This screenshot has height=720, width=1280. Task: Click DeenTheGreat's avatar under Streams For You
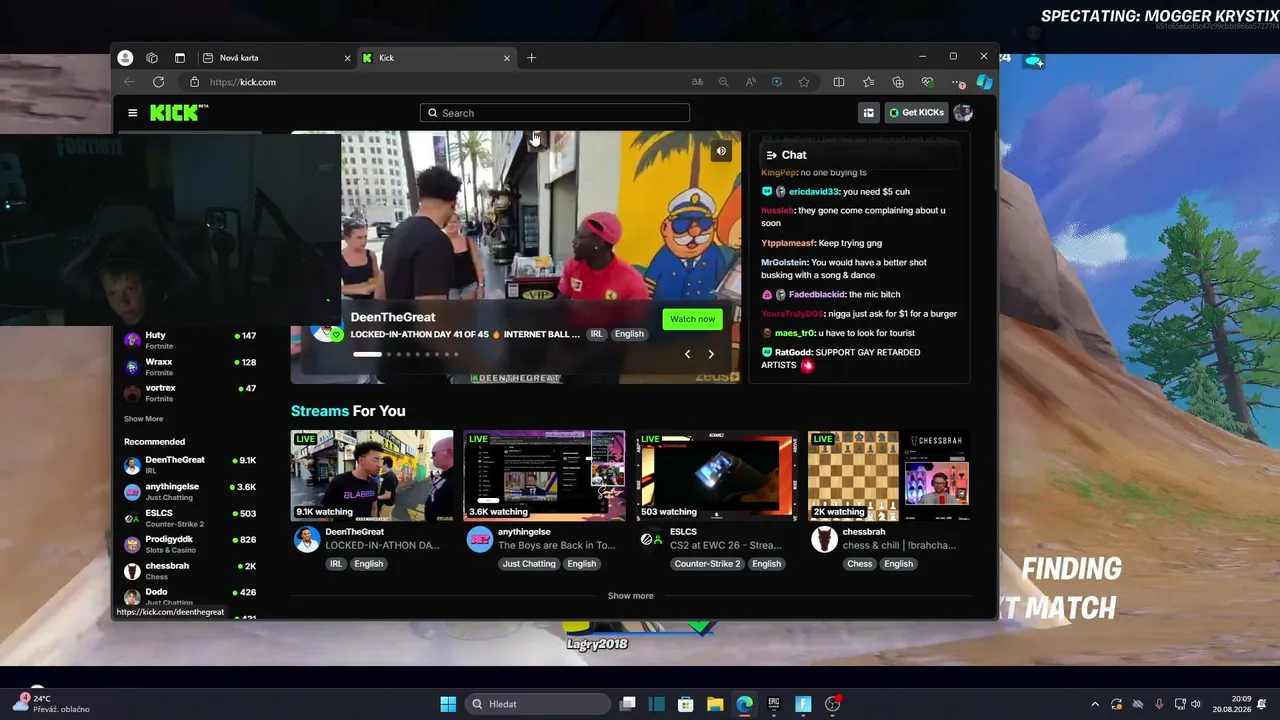307,540
